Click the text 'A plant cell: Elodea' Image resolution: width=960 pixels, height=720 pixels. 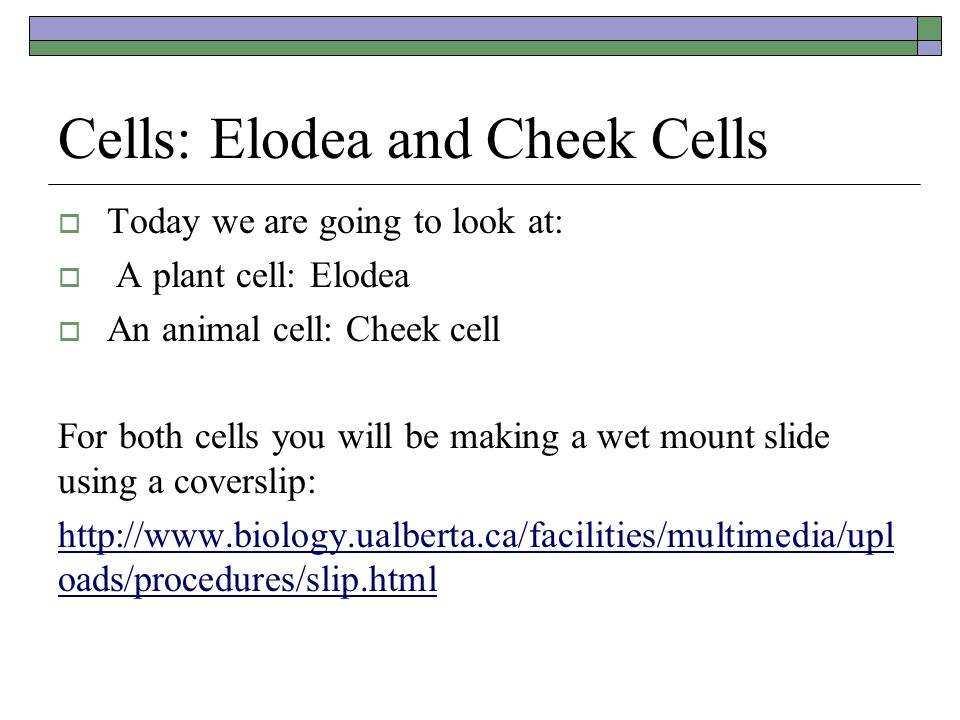click(263, 276)
